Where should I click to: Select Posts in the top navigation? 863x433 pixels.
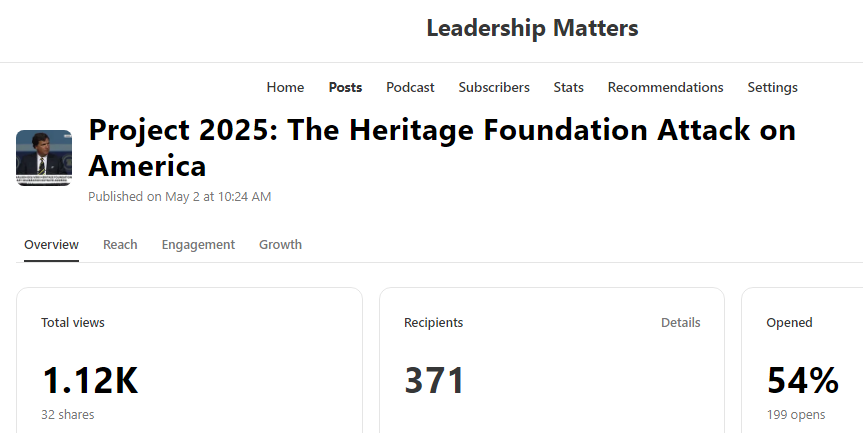point(345,87)
